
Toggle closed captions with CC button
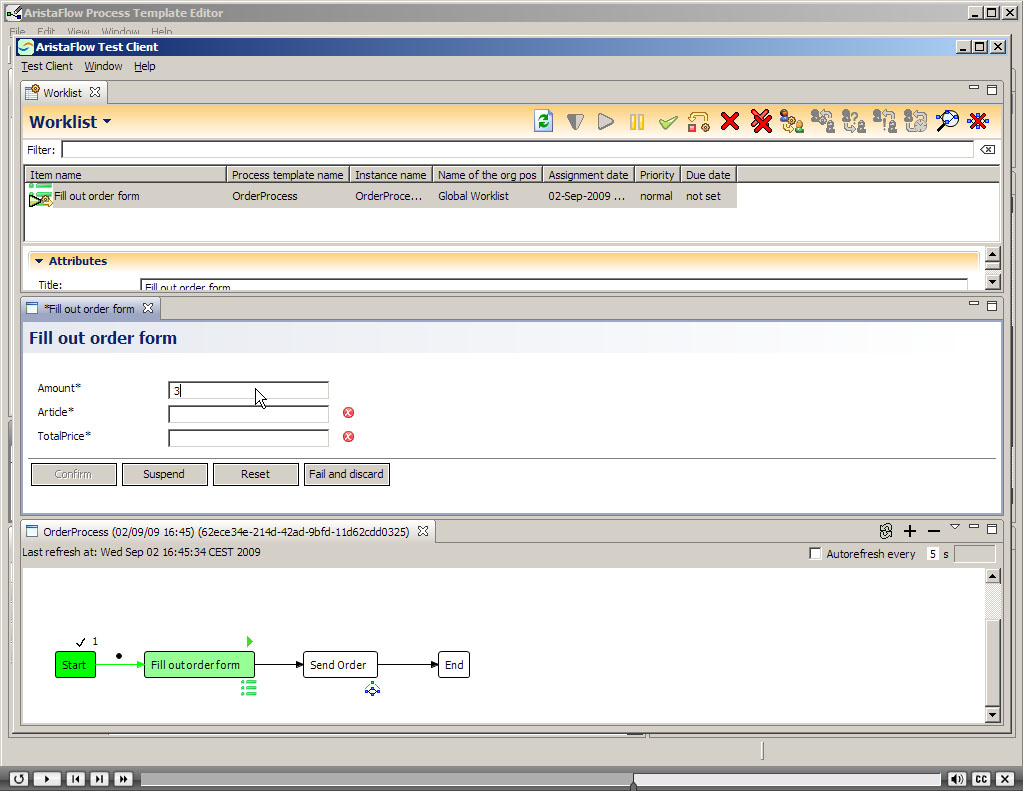point(981,779)
